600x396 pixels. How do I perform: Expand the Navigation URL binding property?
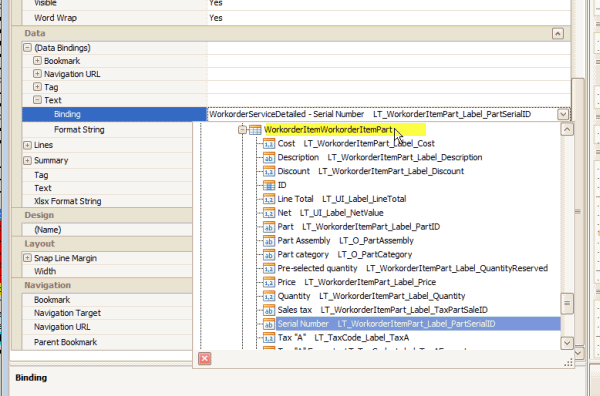pyautogui.click(x=37, y=74)
